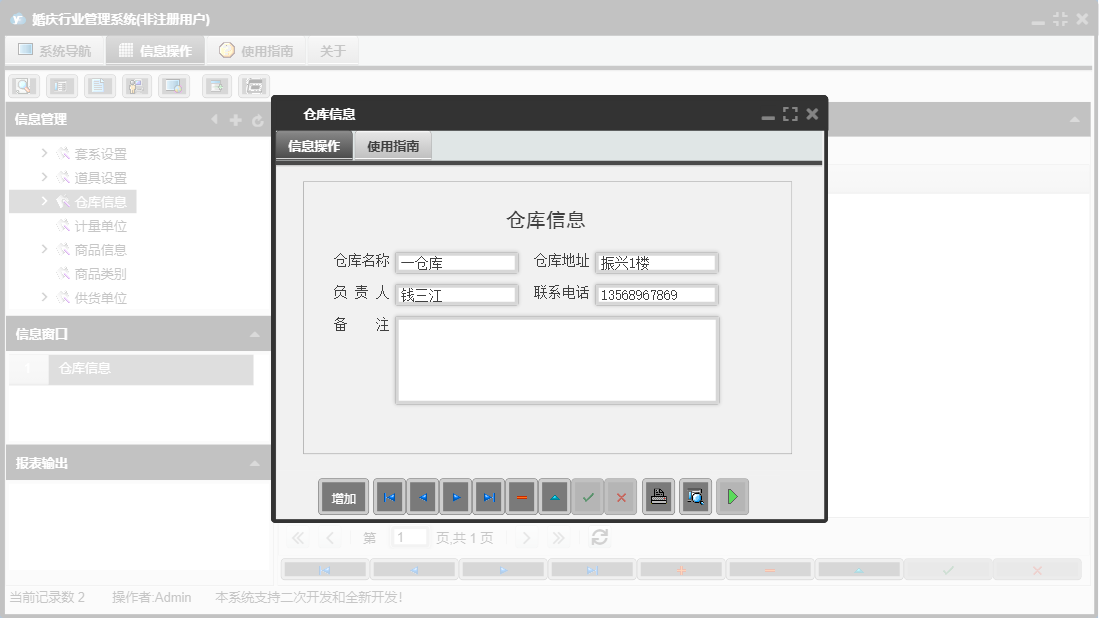Click the green checkmark confirm icon
Image resolution: width=1099 pixels, height=618 pixels.
coord(588,496)
